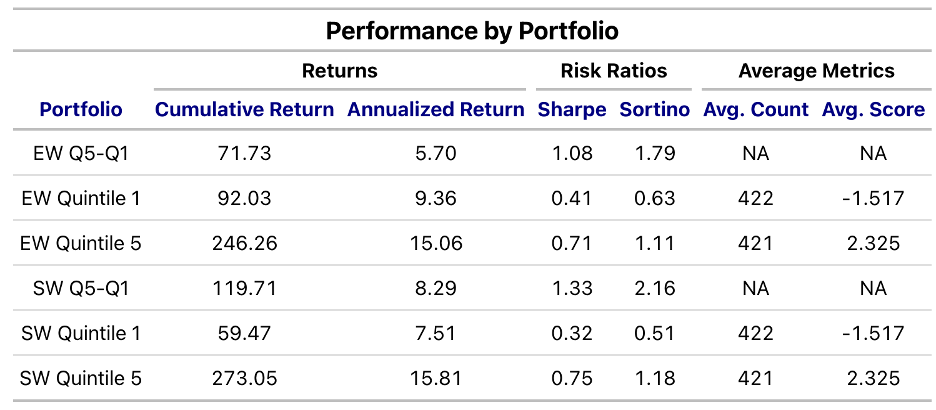Viewport: 936px width, 410px height.
Task: Click the Avg. Count column header
Action: 756,109
